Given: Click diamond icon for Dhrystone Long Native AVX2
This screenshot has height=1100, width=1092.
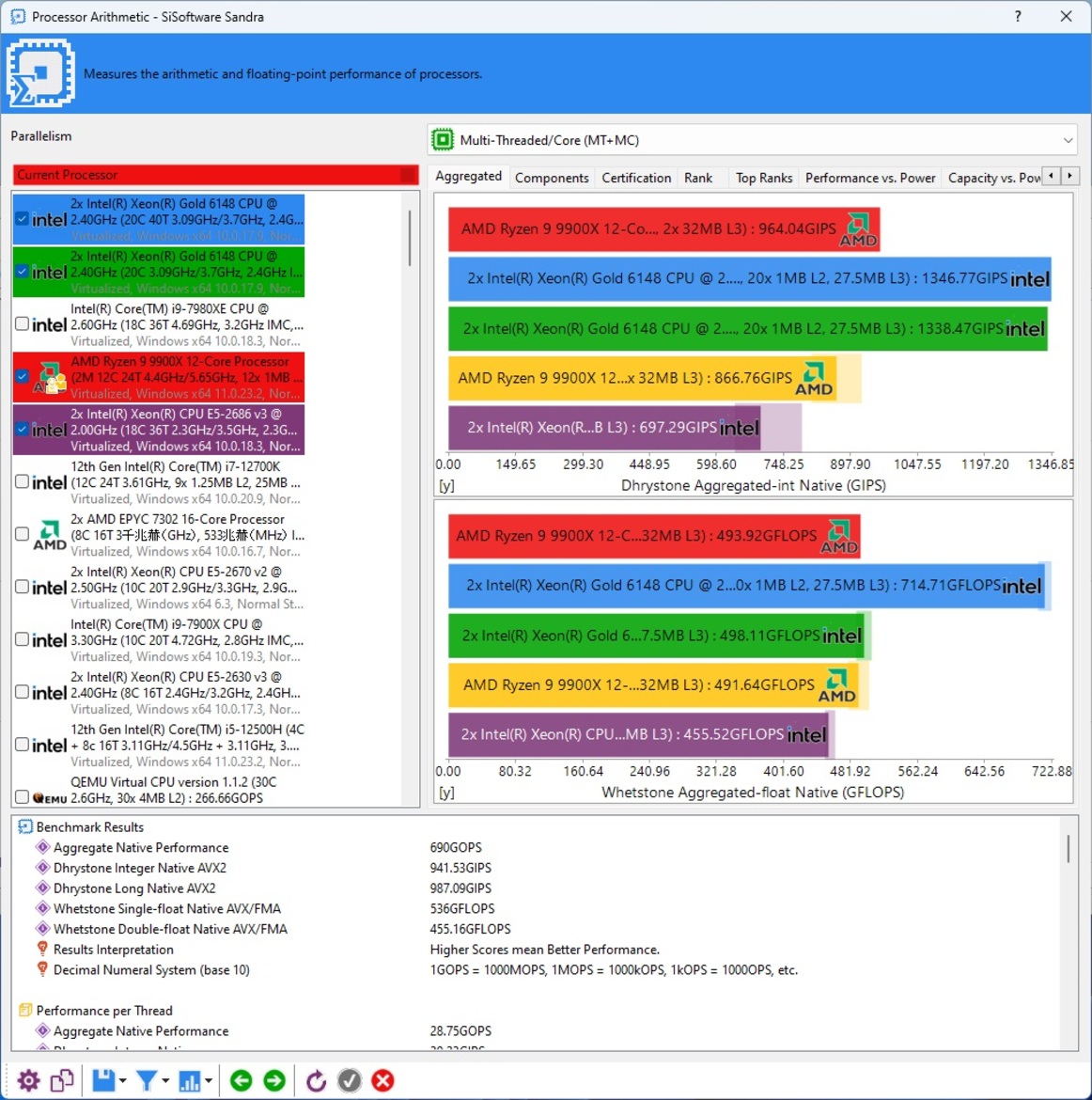Looking at the screenshot, I should click(43, 888).
